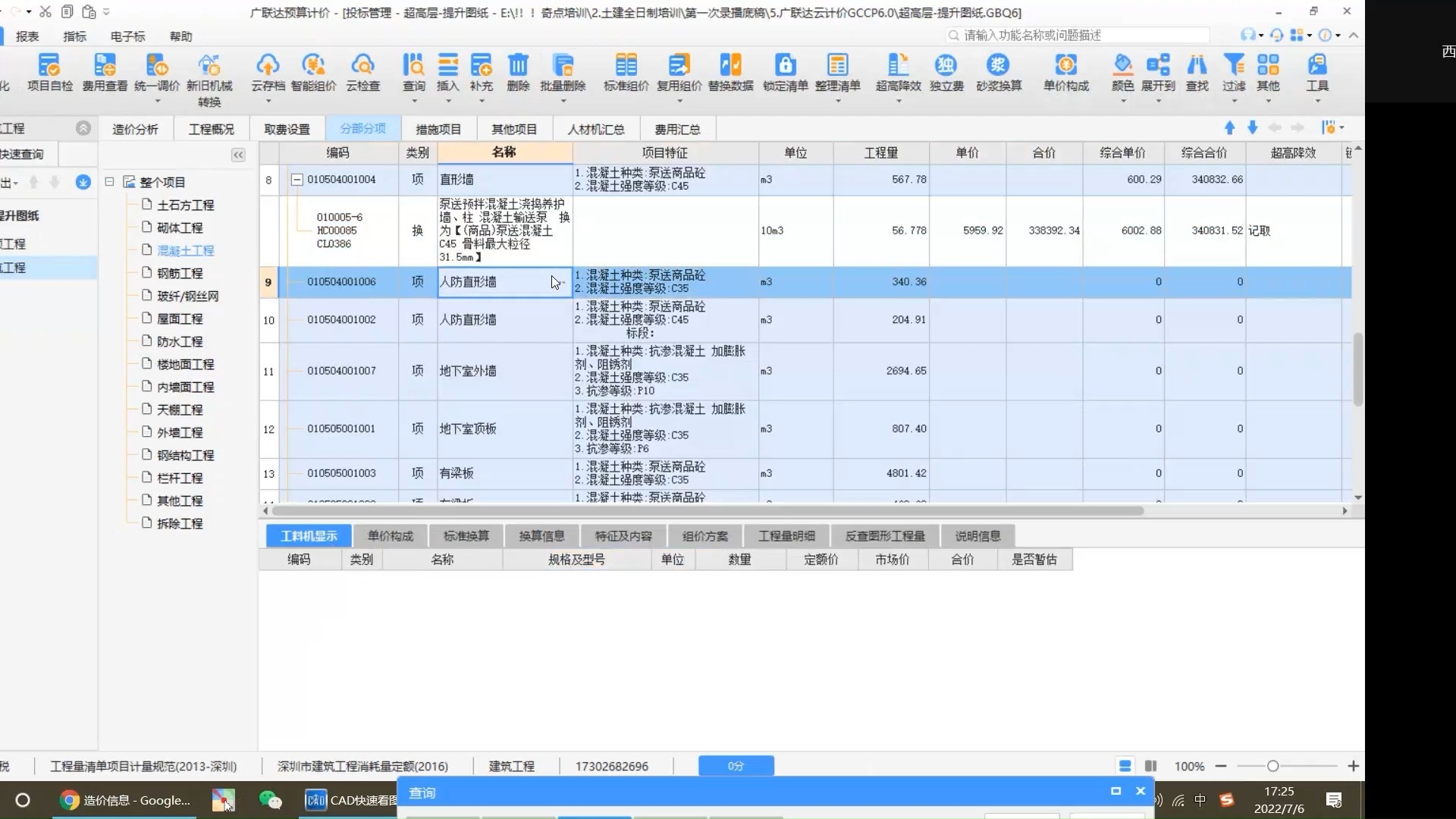
Task: Open the 砂浆换算 tool
Action: pyautogui.click(x=997, y=72)
